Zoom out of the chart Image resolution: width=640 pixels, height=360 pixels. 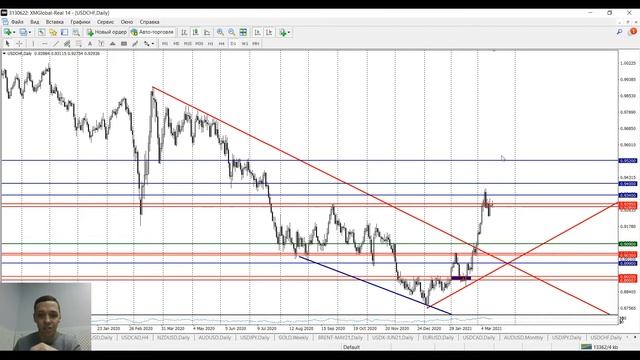click(232, 32)
